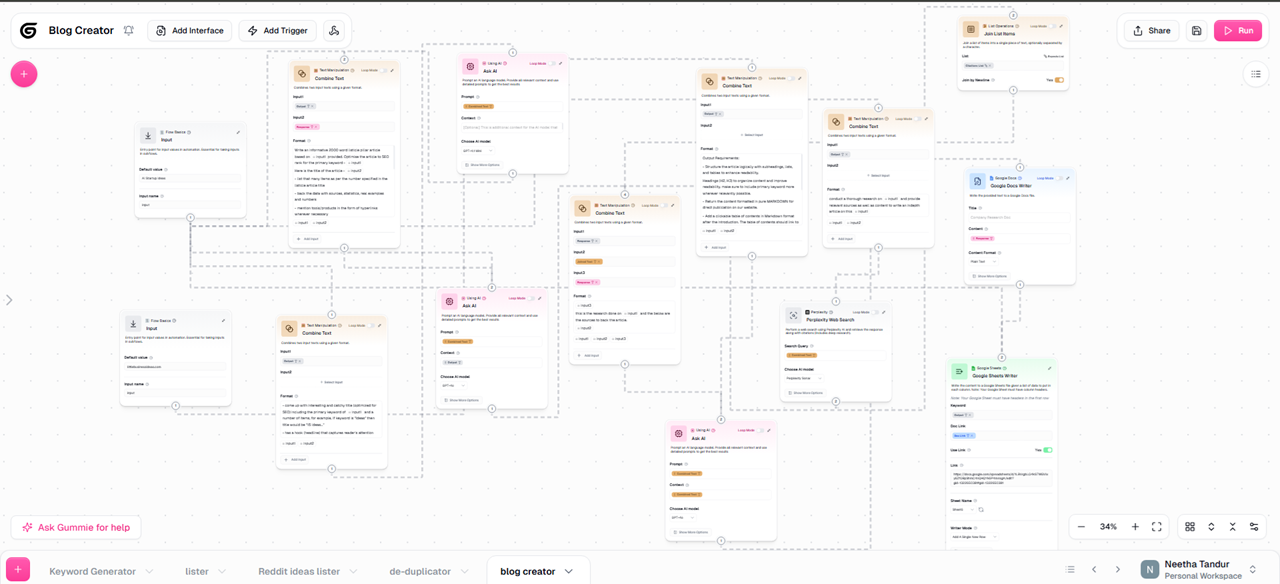Click Ask Gummie for help
Viewport: 1280px width, 584px height.
[x=76, y=527]
